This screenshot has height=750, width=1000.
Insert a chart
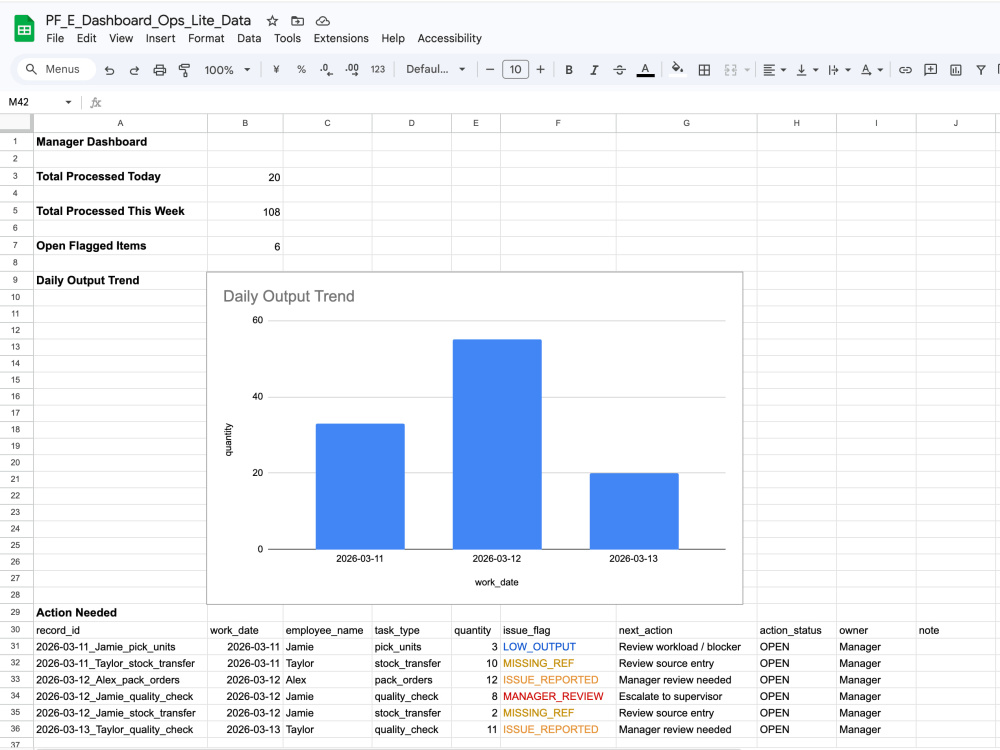click(955, 70)
